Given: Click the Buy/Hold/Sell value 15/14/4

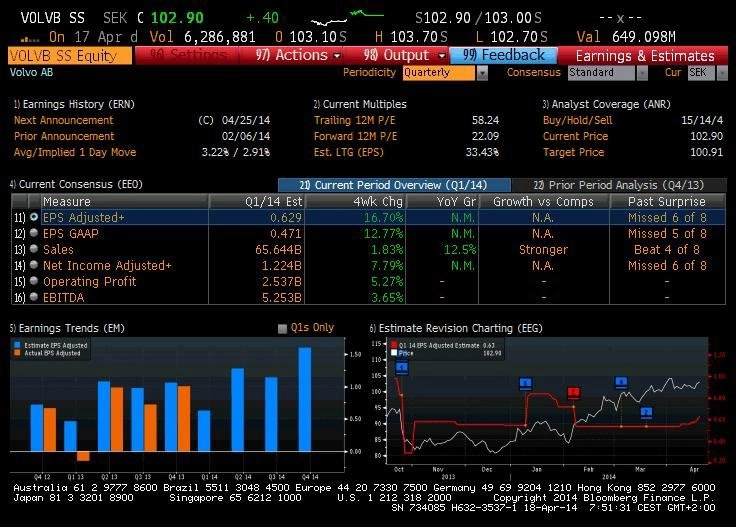Looking at the screenshot, I should click(702, 120).
